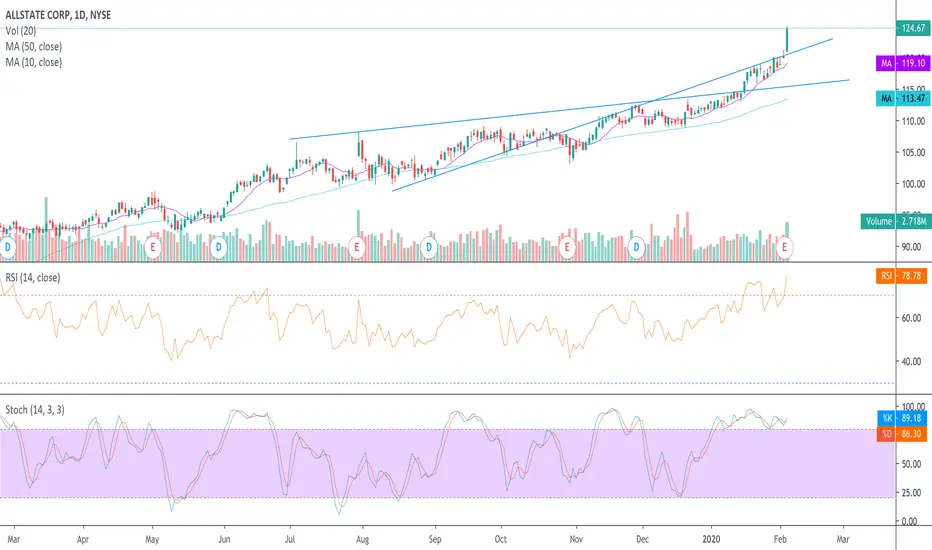
Task: Click the blue %K 89.18 value tag
Action: (901, 418)
